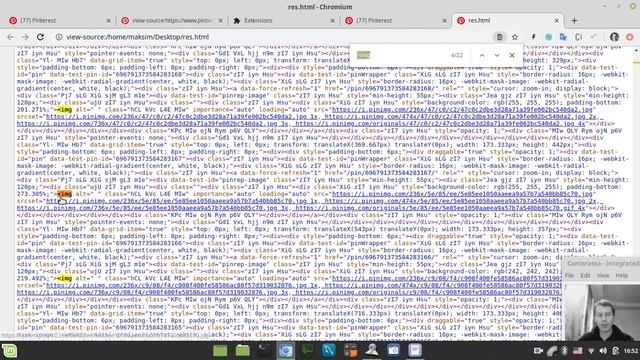Open the network tray indicator
640x360 pixels.
591,351
